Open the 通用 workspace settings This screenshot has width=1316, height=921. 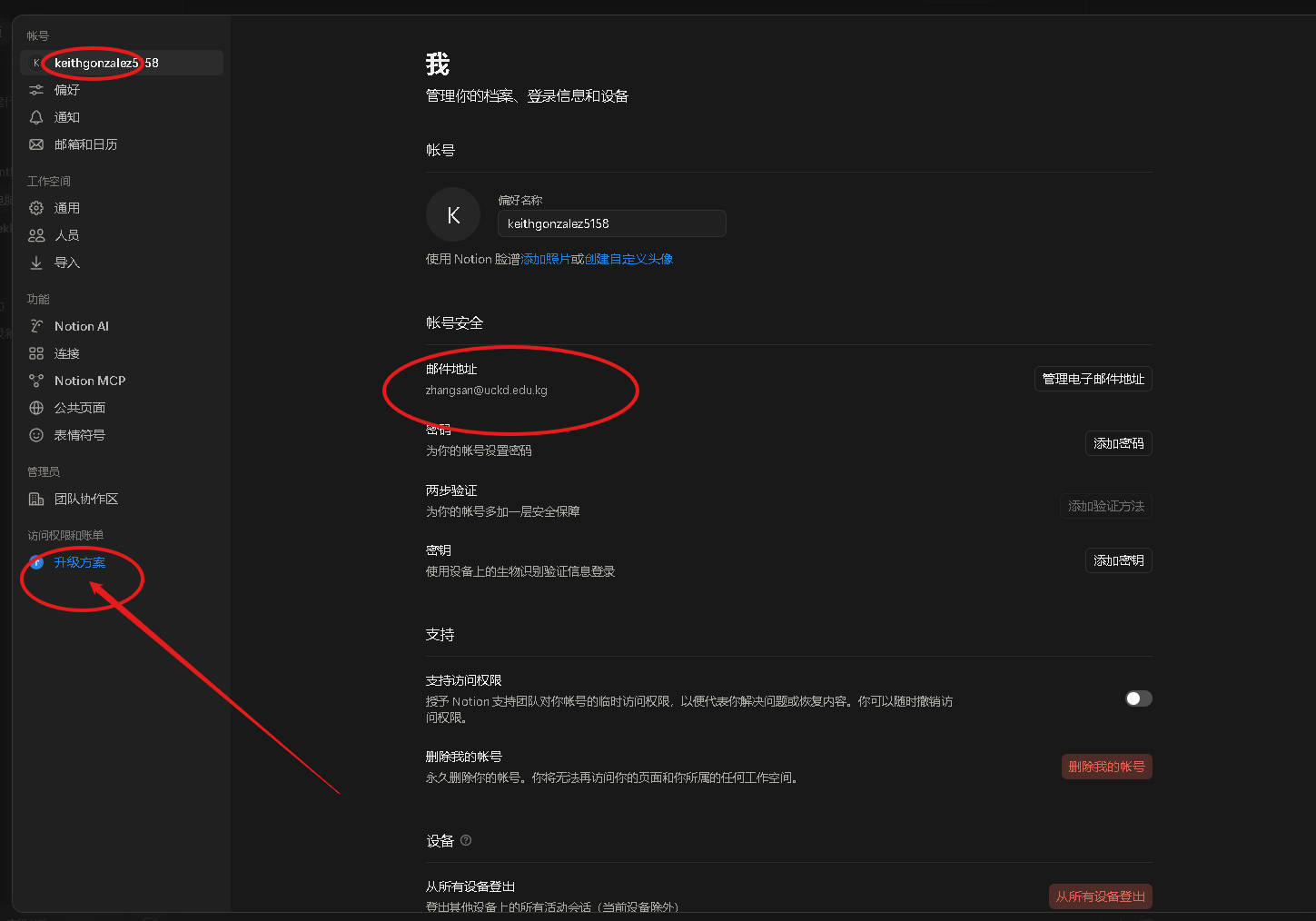[x=122, y=208]
